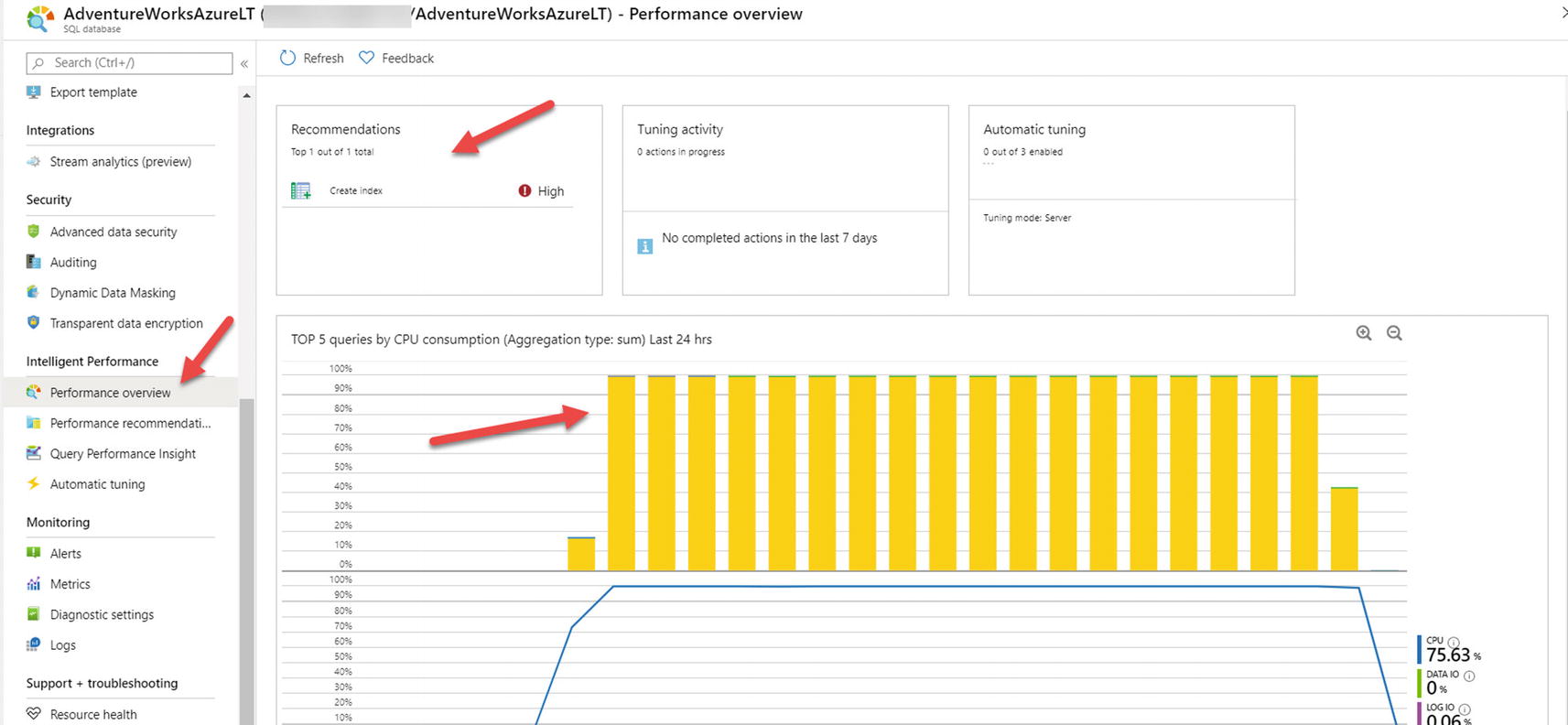The height and width of the screenshot is (725, 1568).
Task: Open the Recommendations card title
Action: tap(346, 129)
